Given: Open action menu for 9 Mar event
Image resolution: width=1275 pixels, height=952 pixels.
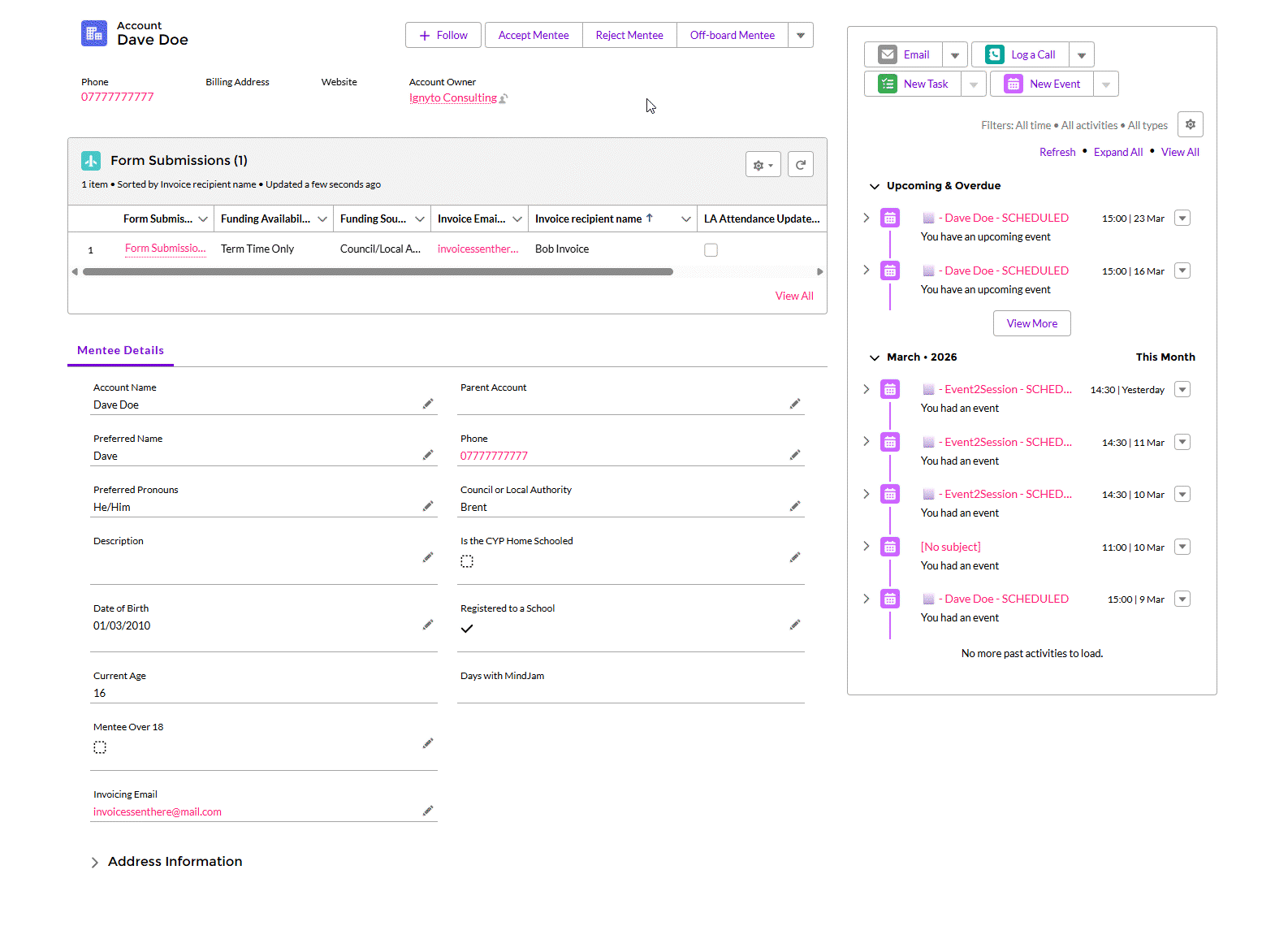Looking at the screenshot, I should point(1183,599).
